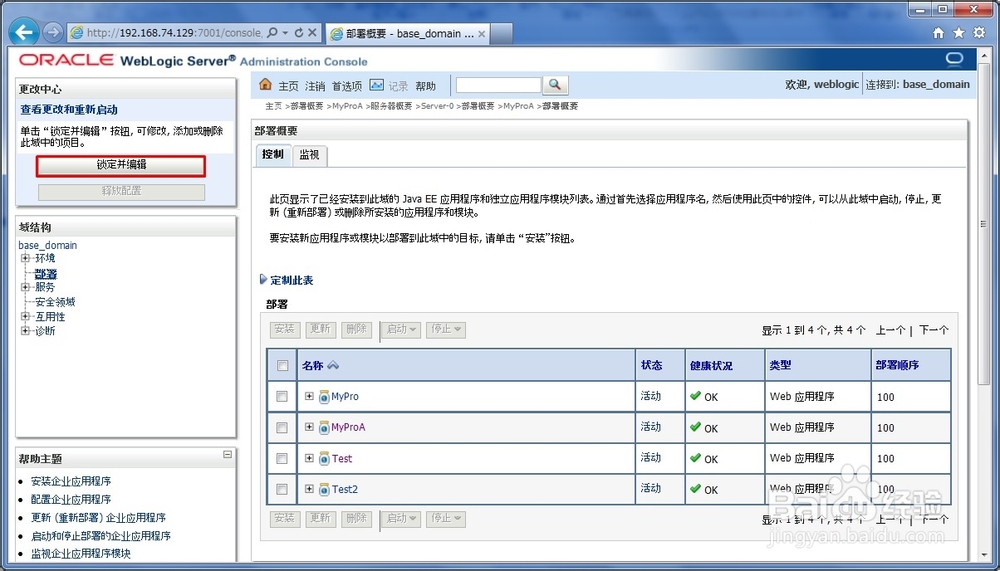Collapse the 帮助主题 panel minimize icon
The width and height of the screenshot is (1000, 571).
click(228, 454)
